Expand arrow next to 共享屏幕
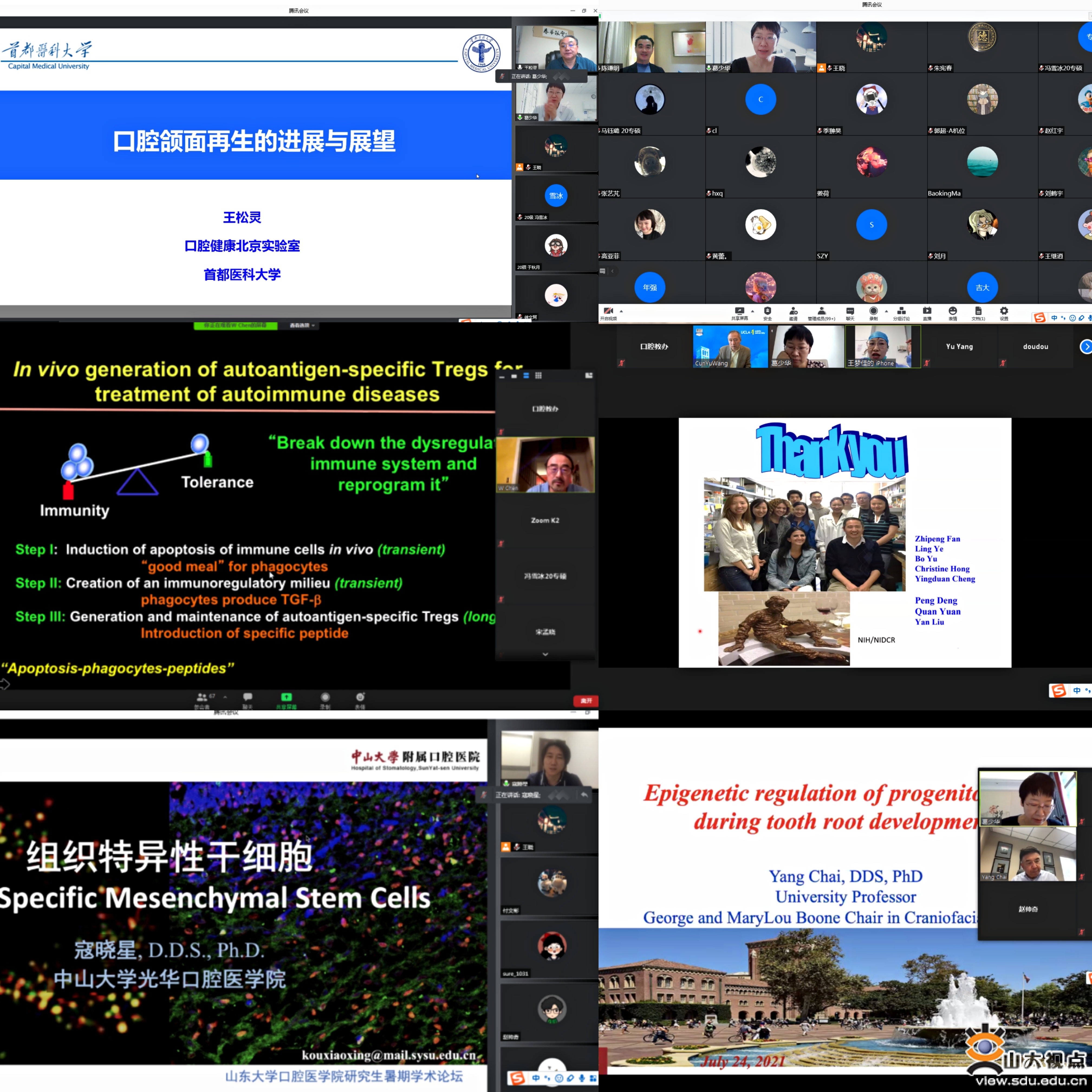 pyautogui.click(x=752, y=311)
